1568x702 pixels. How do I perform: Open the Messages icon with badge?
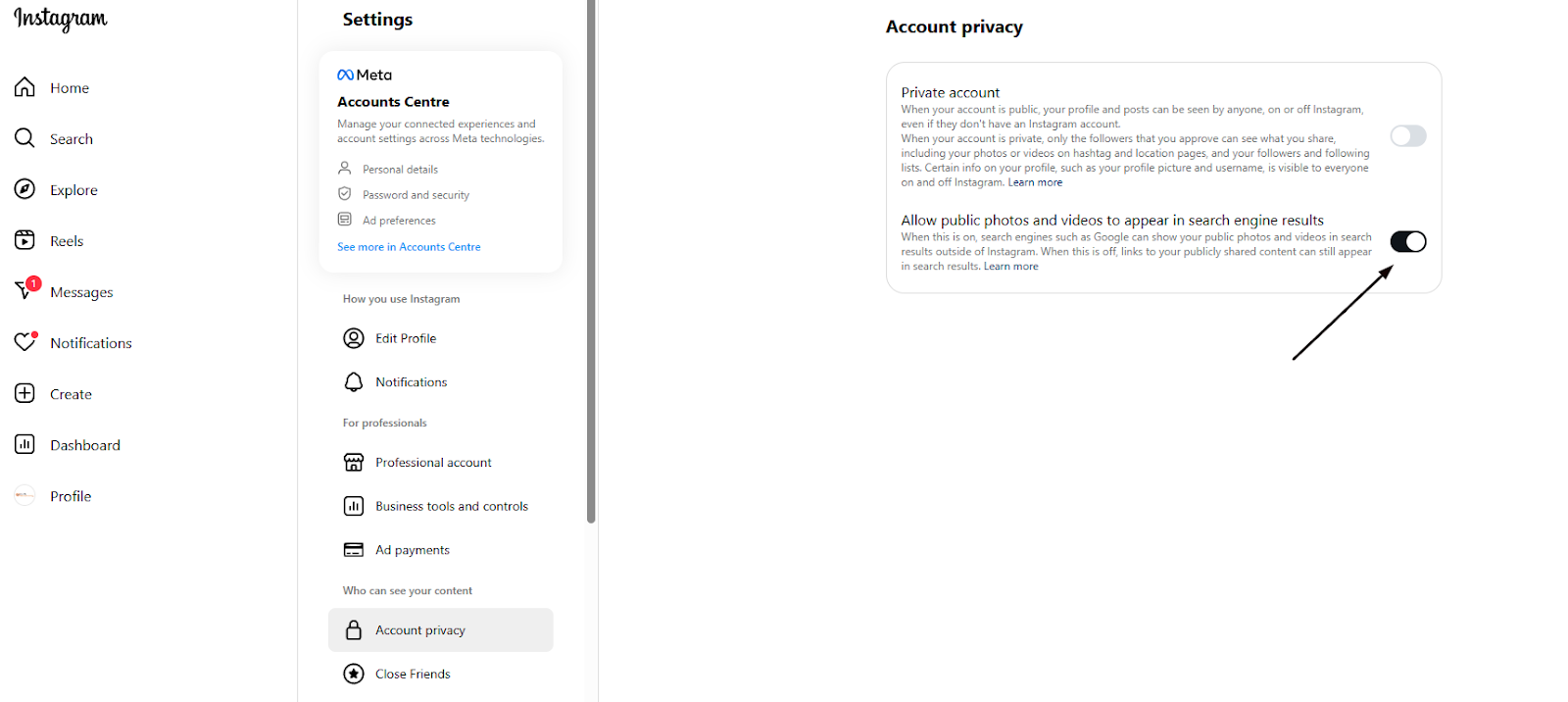[26, 289]
